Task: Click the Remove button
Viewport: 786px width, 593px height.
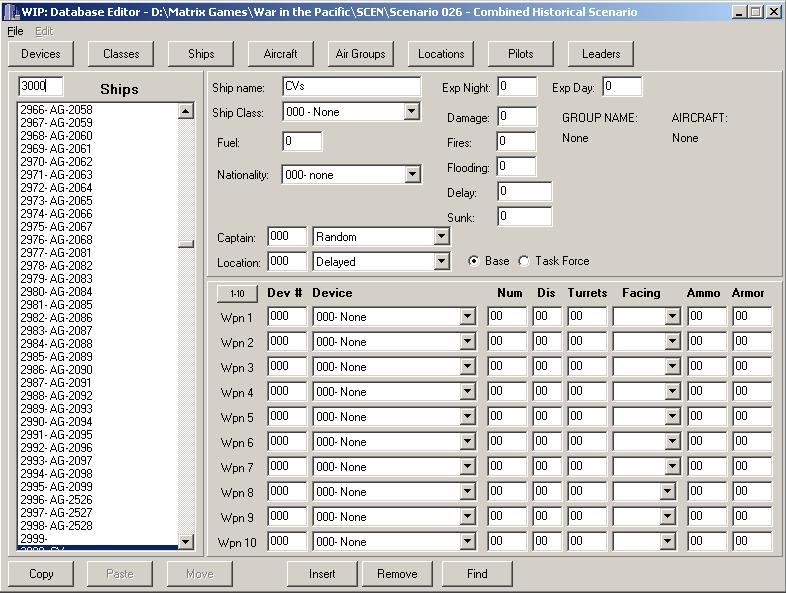Action: tap(397, 573)
